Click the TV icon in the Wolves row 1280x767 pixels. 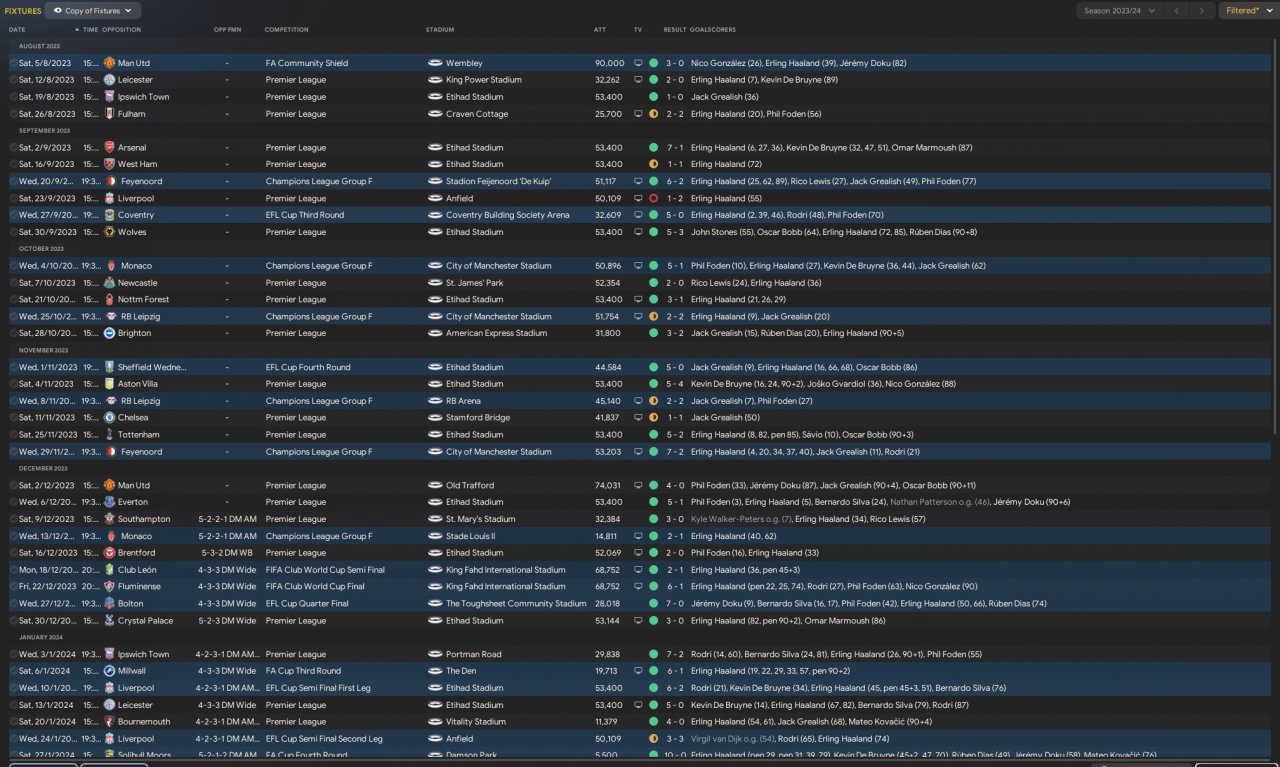[638, 232]
